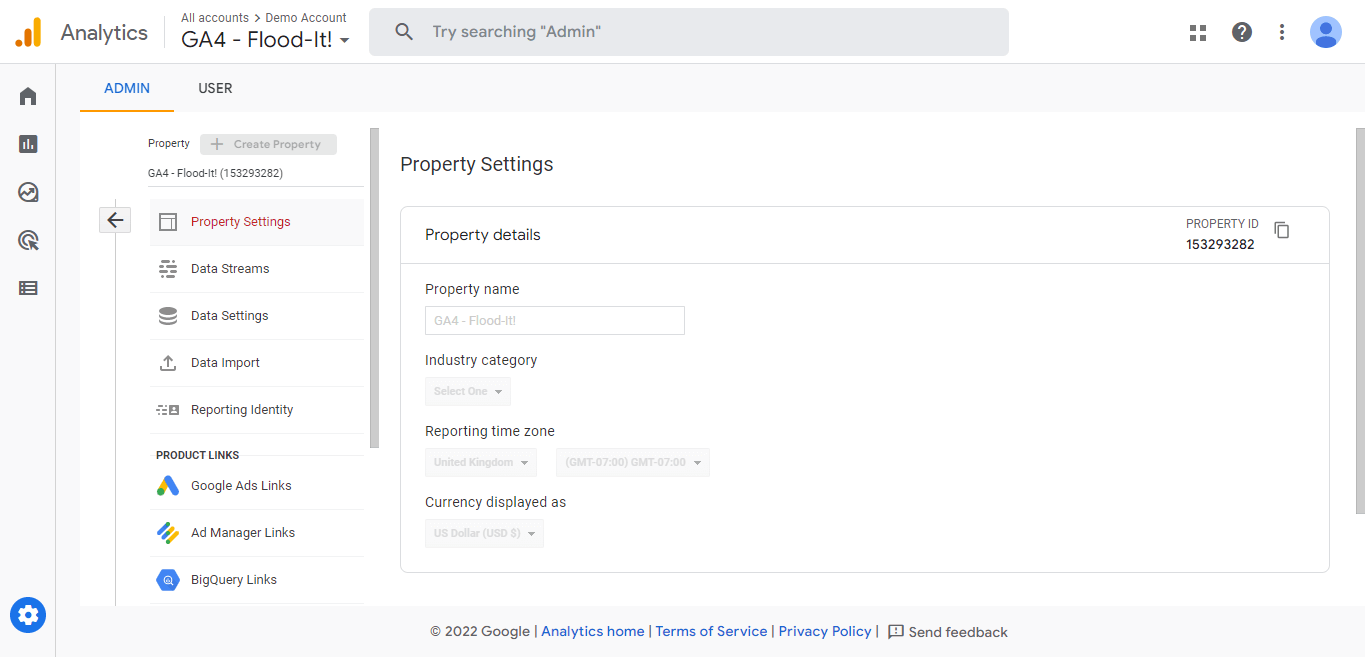Screen dimensions: 1365x657
Task: Select Ad Manager Links menu item
Action: 257,533
